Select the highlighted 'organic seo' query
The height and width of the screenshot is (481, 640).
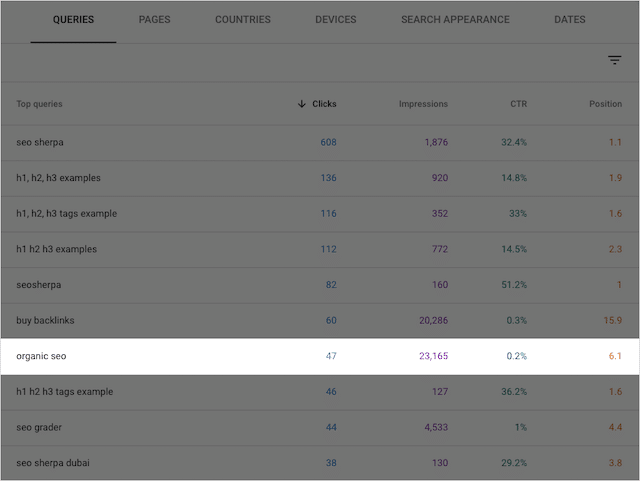point(320,356)
